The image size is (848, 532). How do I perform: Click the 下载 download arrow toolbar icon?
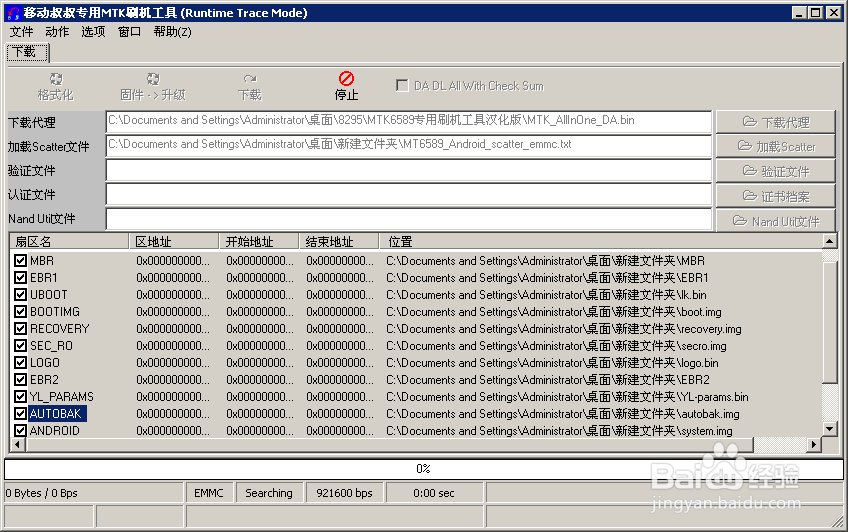(250, 79)
